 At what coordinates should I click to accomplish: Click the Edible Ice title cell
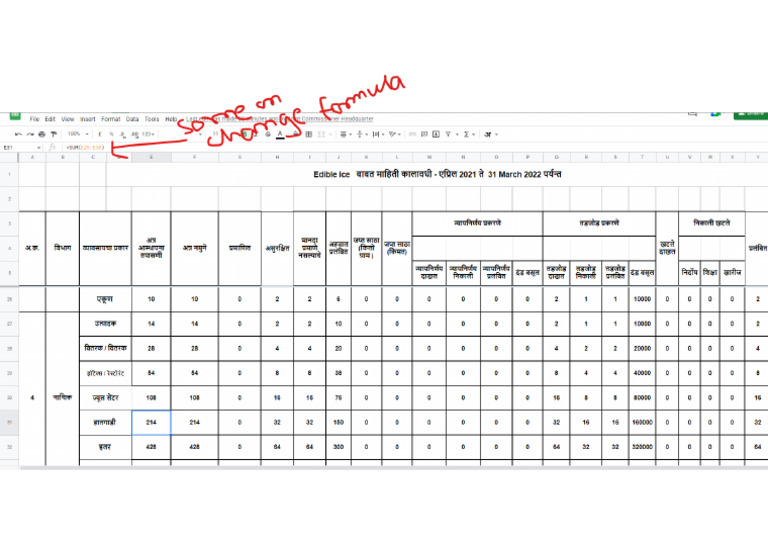(437, 174)
